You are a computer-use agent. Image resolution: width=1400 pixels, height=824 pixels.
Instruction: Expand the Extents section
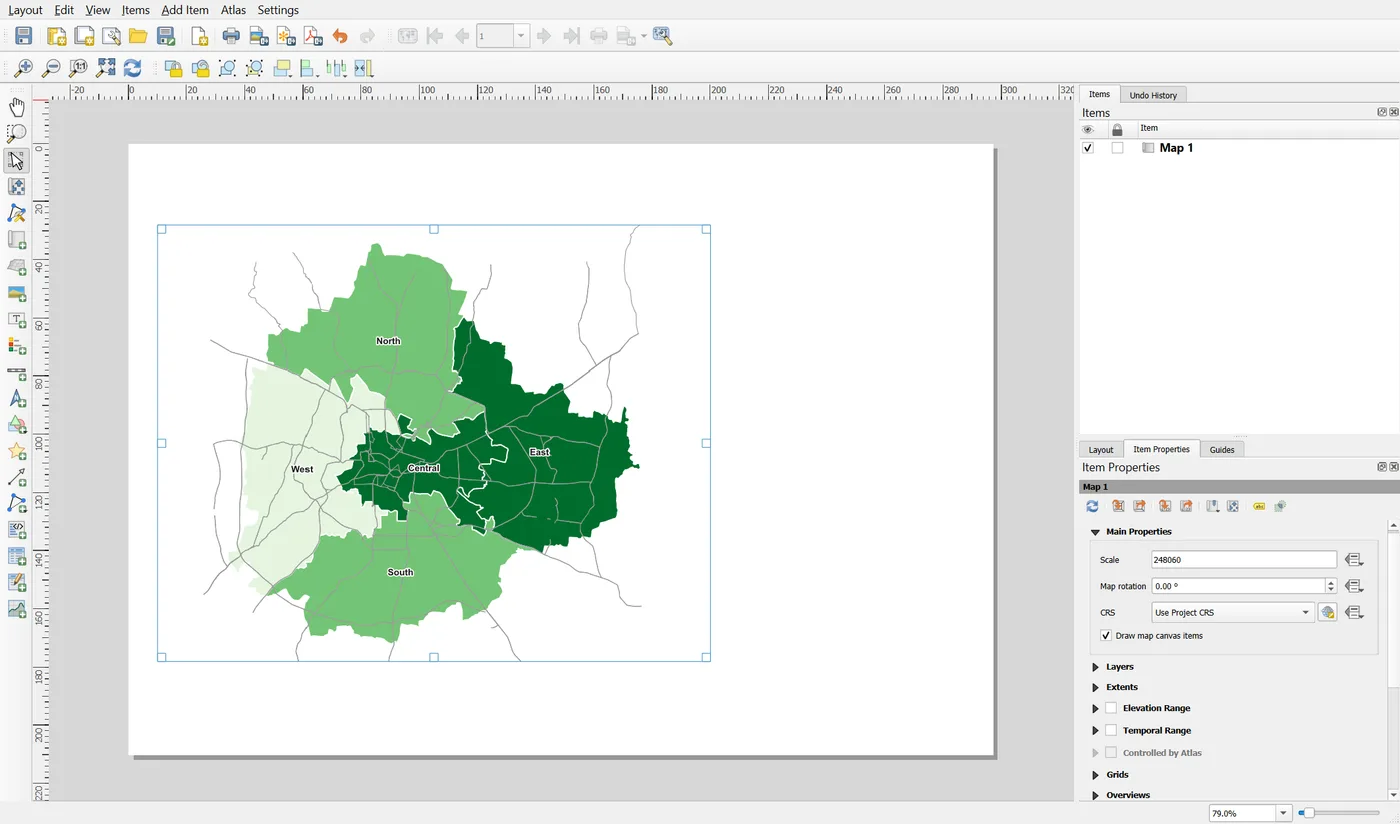coord(1096,687)
